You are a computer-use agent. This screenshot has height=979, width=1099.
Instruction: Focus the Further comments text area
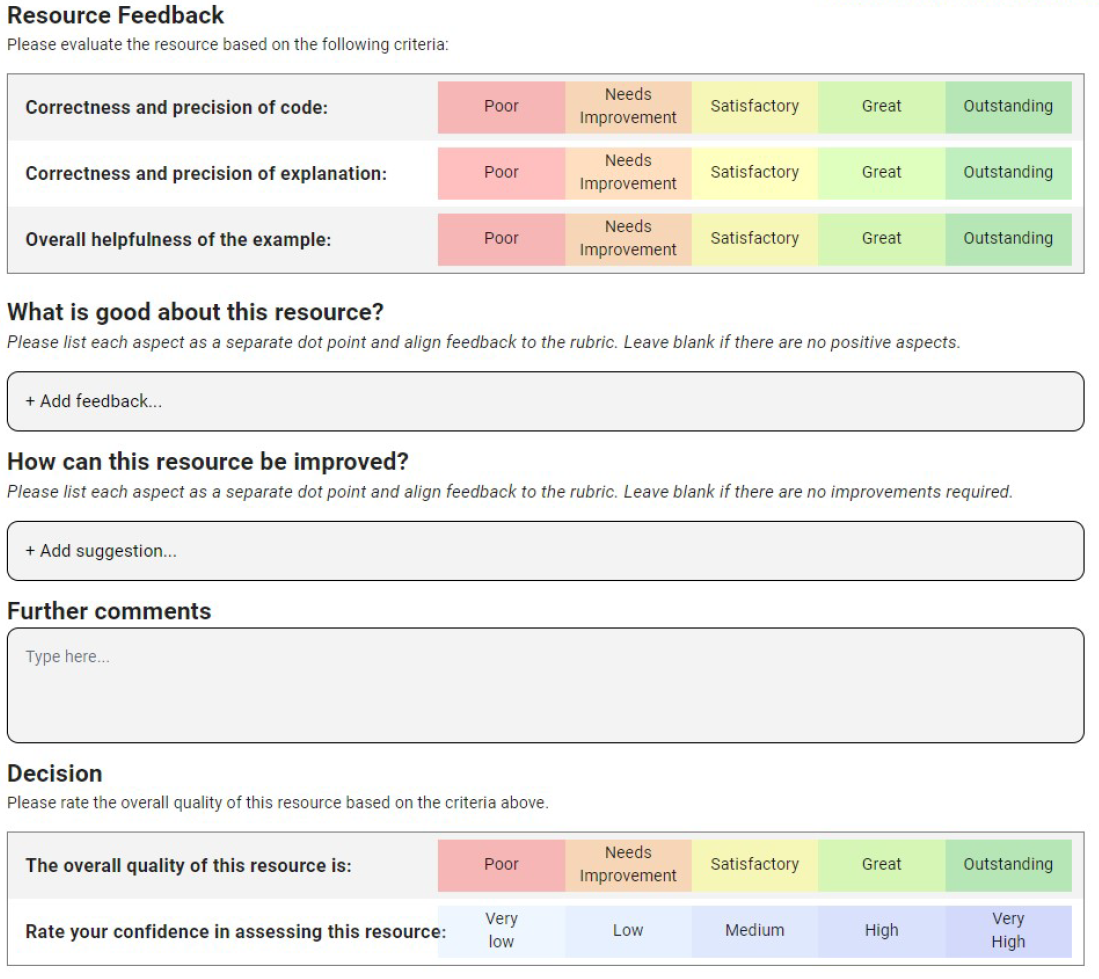[x=545, y=685]
